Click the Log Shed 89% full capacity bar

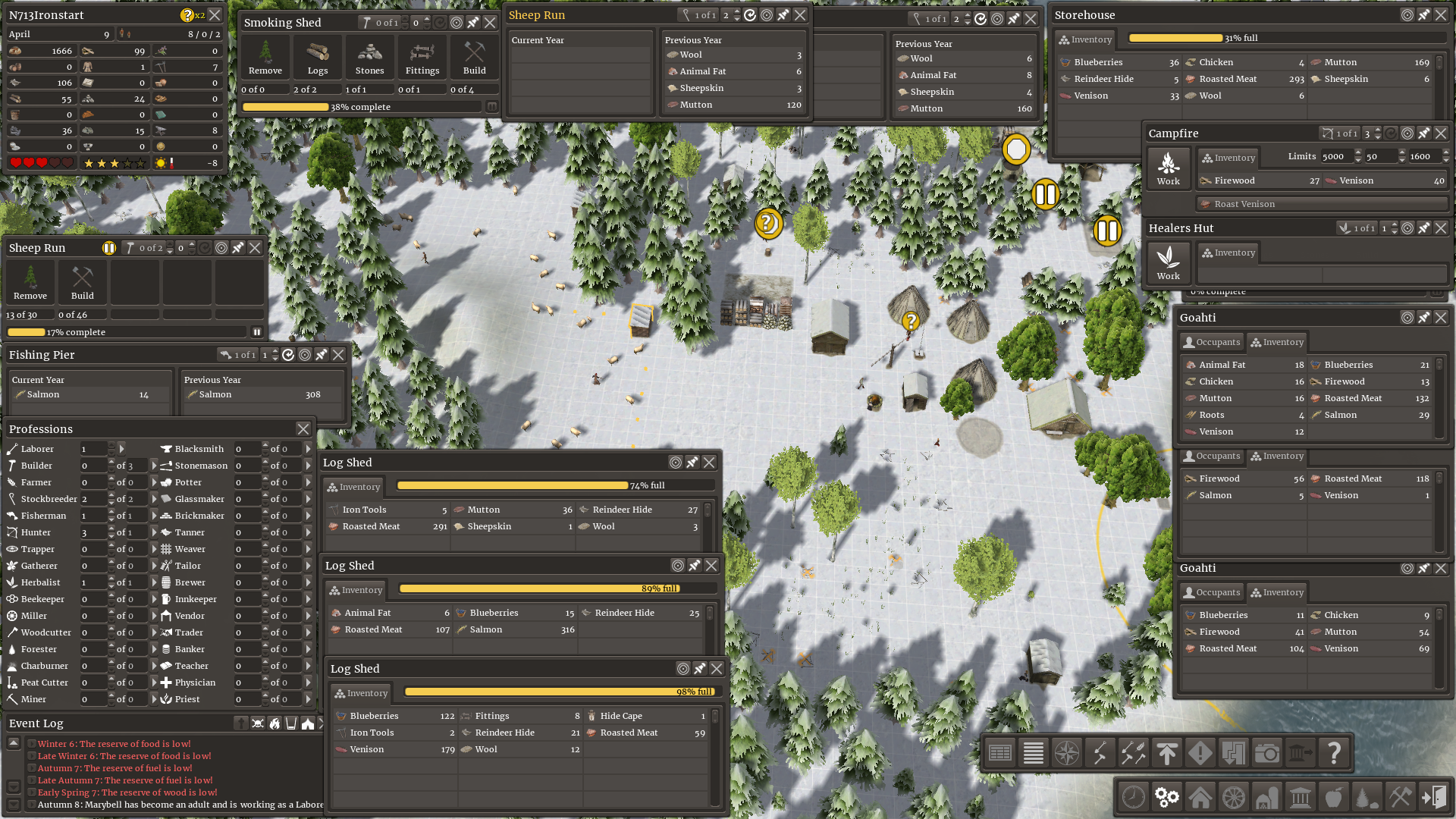click(557, 588)
